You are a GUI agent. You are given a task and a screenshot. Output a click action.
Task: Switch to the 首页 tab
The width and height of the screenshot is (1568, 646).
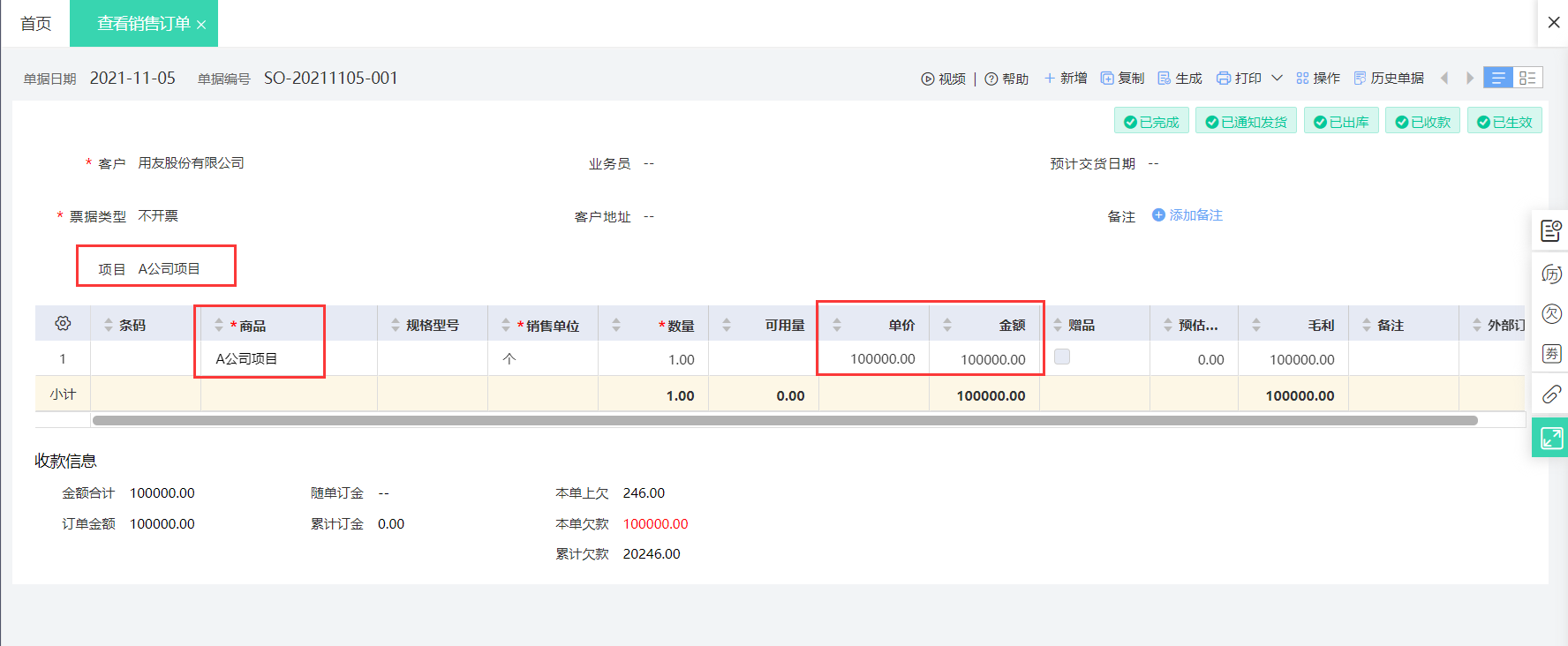[35, 24]
